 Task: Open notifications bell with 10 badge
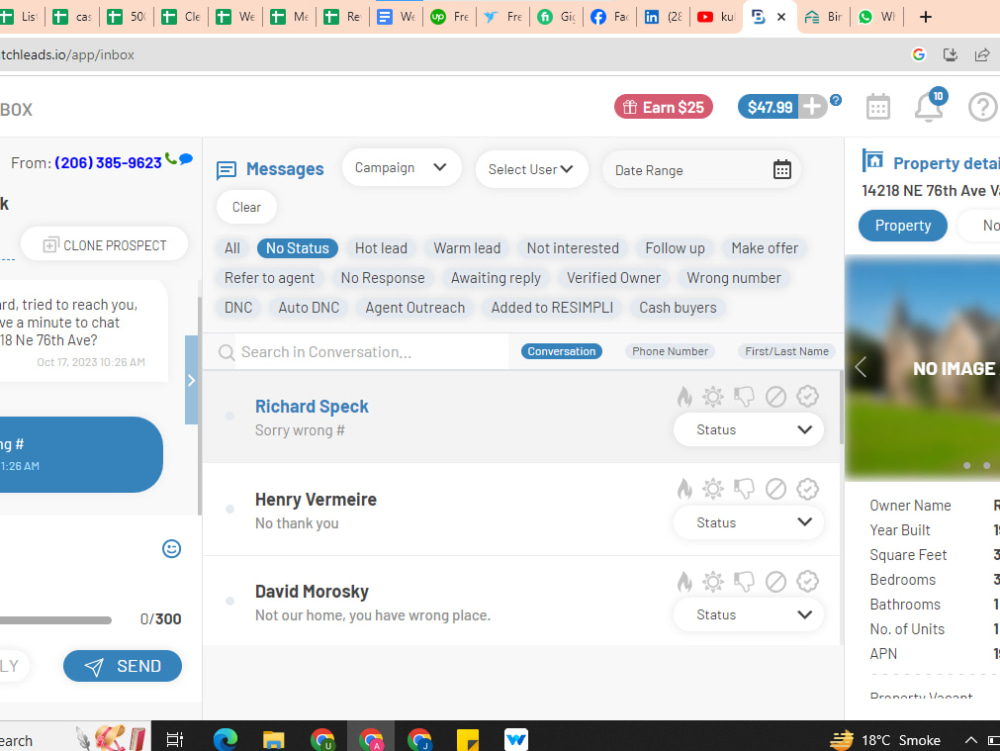pyautogui.click(x=929, y=106)
